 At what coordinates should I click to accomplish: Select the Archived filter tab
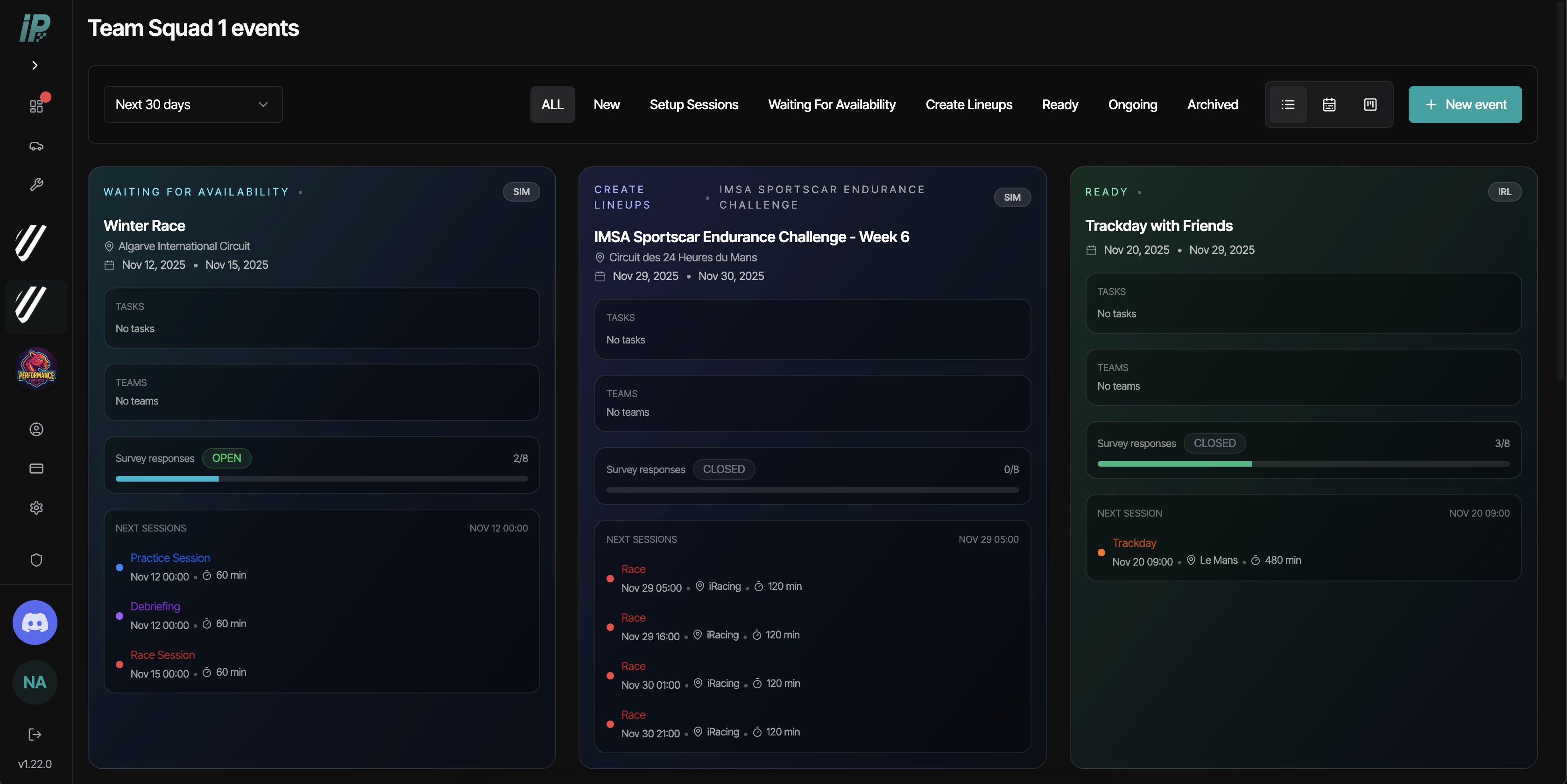pyautogui.click(x=1212, y=105)
